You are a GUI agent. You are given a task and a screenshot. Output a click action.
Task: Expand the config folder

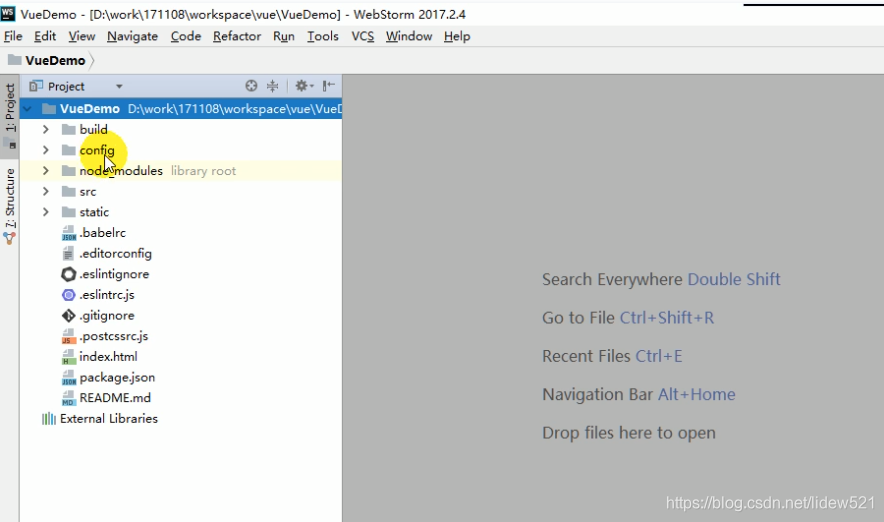click(x=46, y=150)
